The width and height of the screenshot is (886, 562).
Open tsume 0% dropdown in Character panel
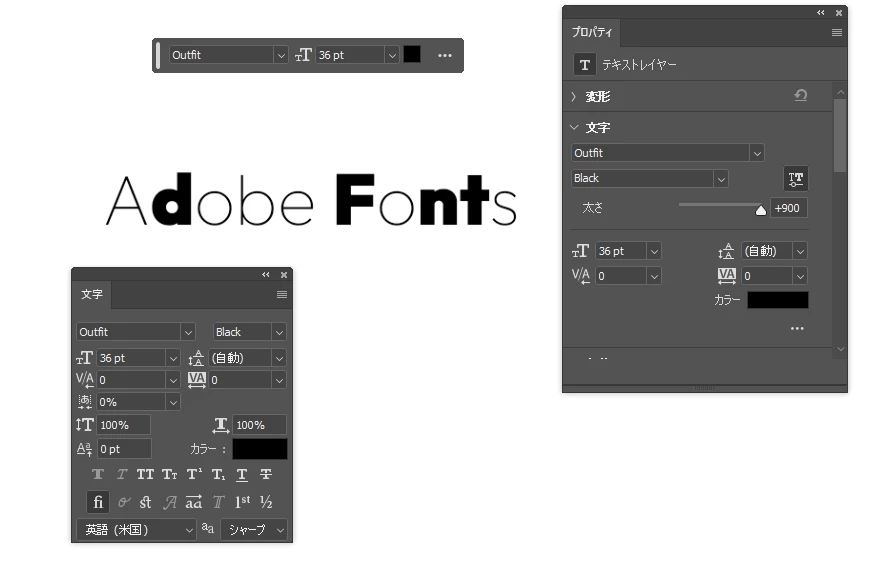[x=173, y=402]
